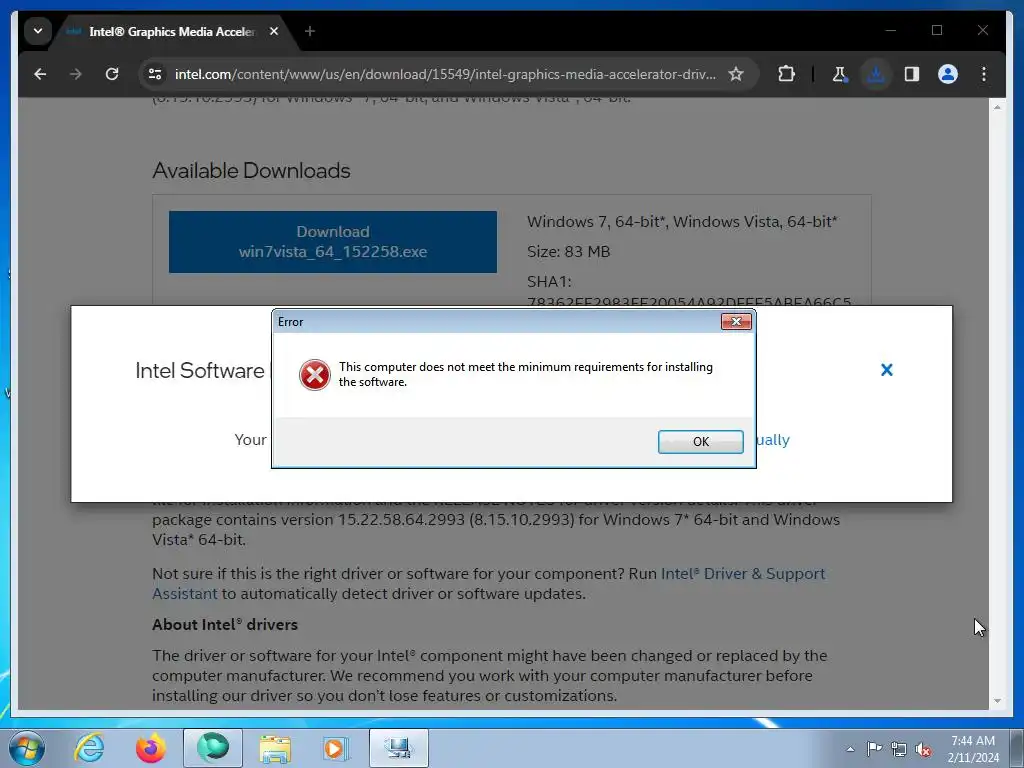The width and height of the screenshot is (1024, 768).
Task: Open Action Center flag icon
Action: click(x=874, y=749)
